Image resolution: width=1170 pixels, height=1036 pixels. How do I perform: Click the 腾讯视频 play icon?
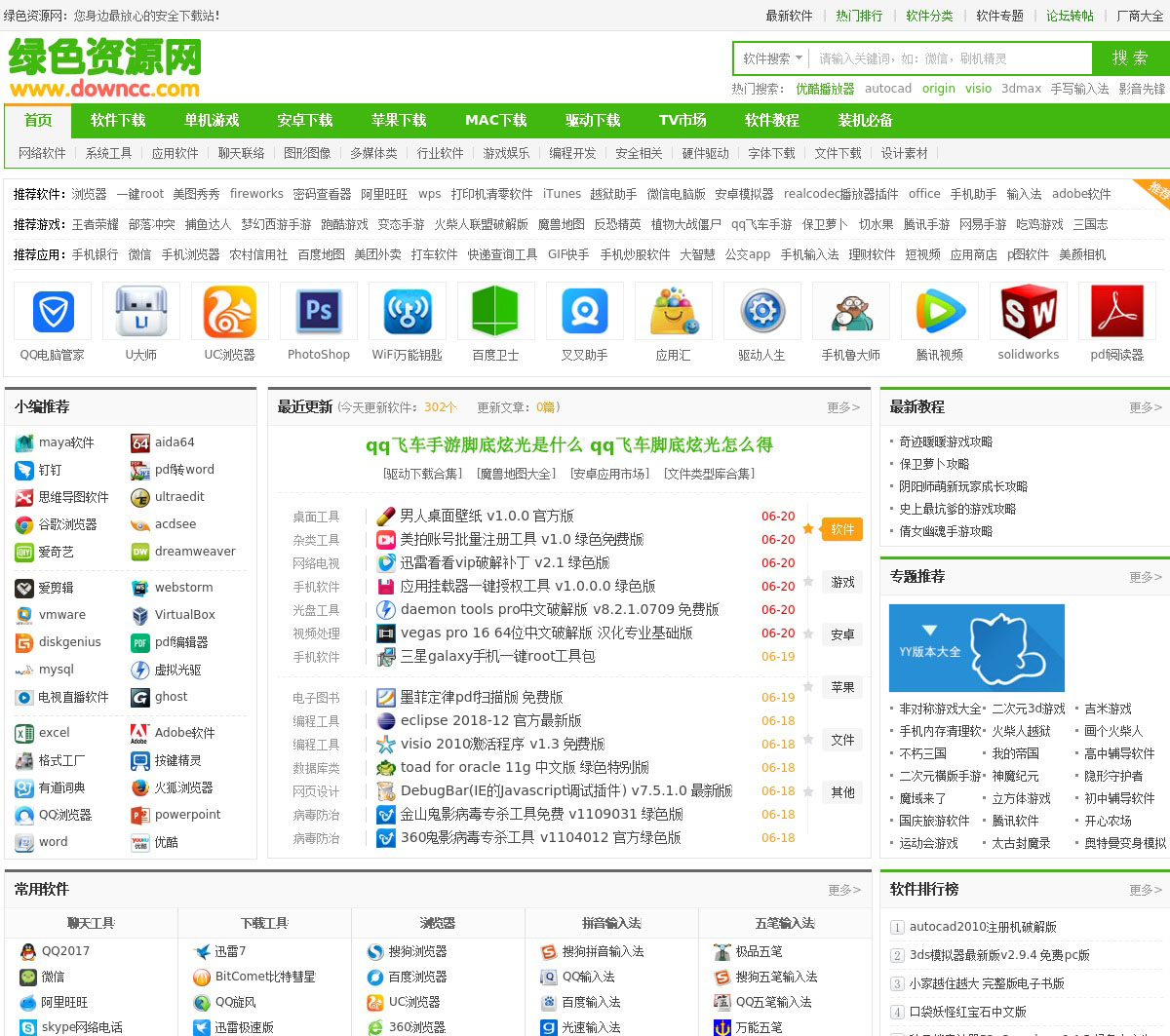click(940, 312)
